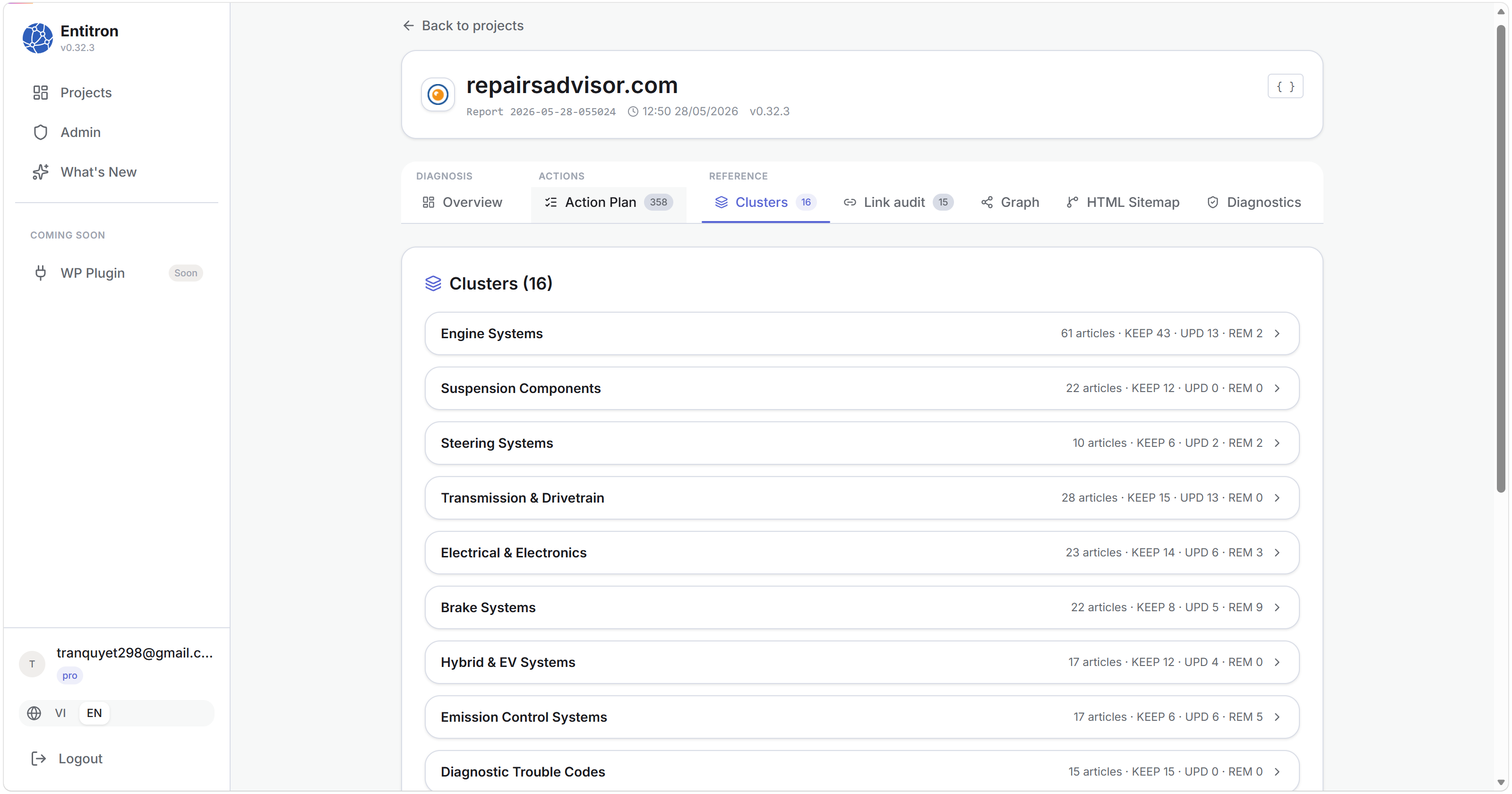The image size is (1512, 794).
Task: Switch language to EN
Action: (94, 713)
